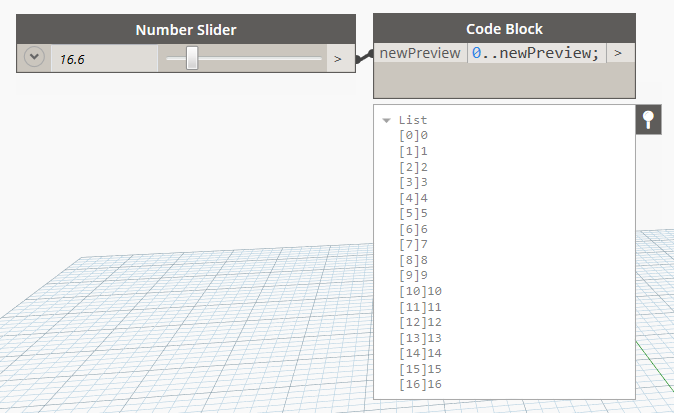
Task: Select list item [9]9
Action: 413,275
